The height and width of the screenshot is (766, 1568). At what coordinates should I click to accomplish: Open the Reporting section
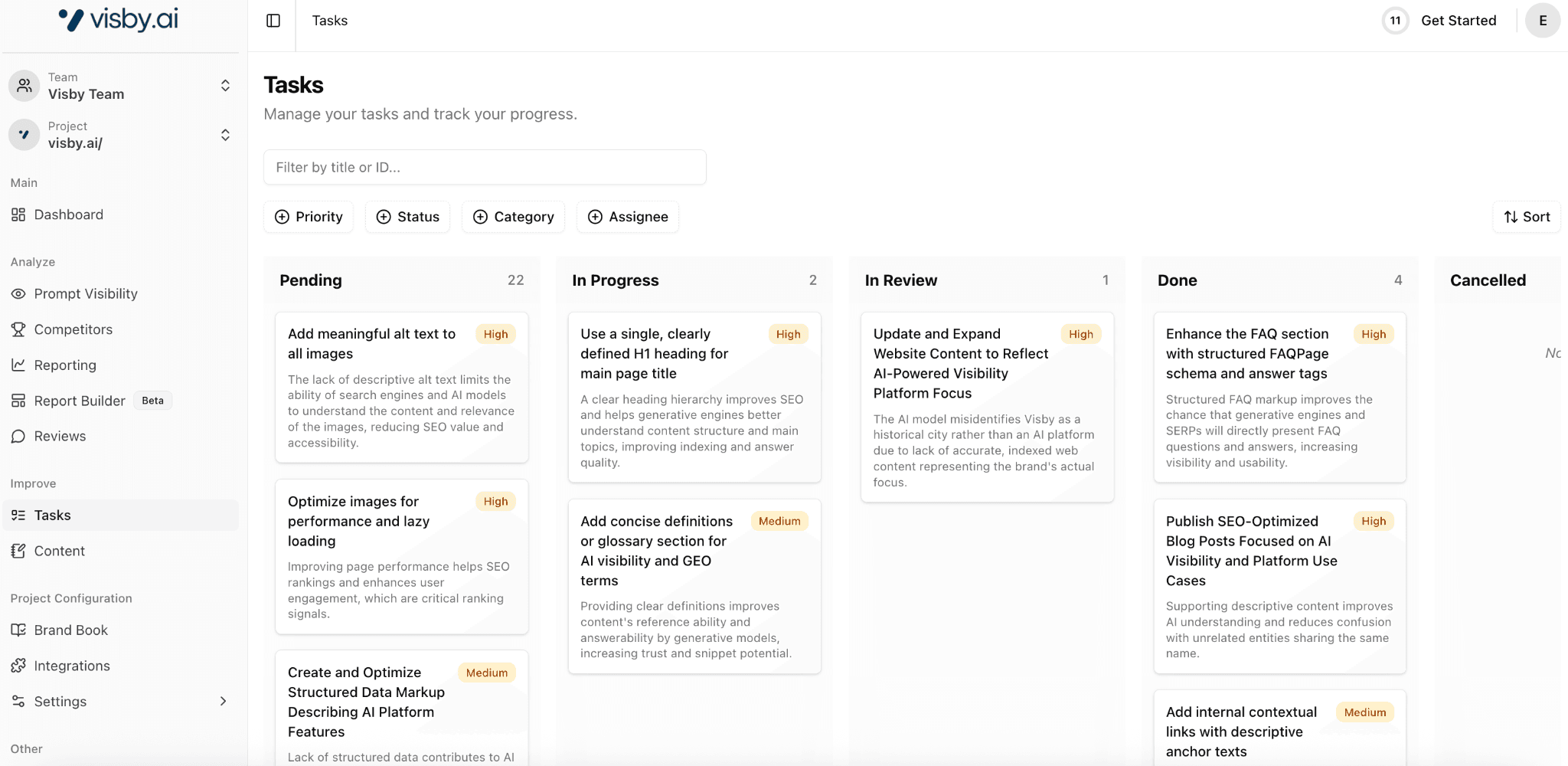[x=121, y=365]
